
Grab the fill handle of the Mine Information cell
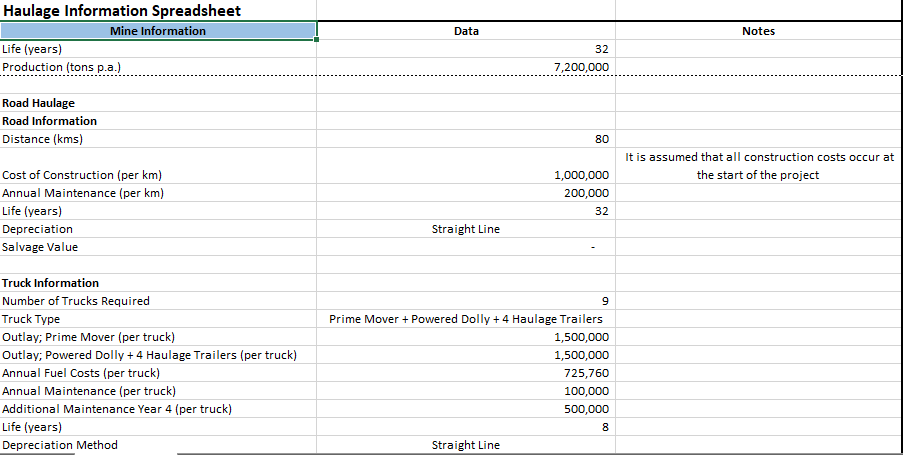(x=316, y=39)
